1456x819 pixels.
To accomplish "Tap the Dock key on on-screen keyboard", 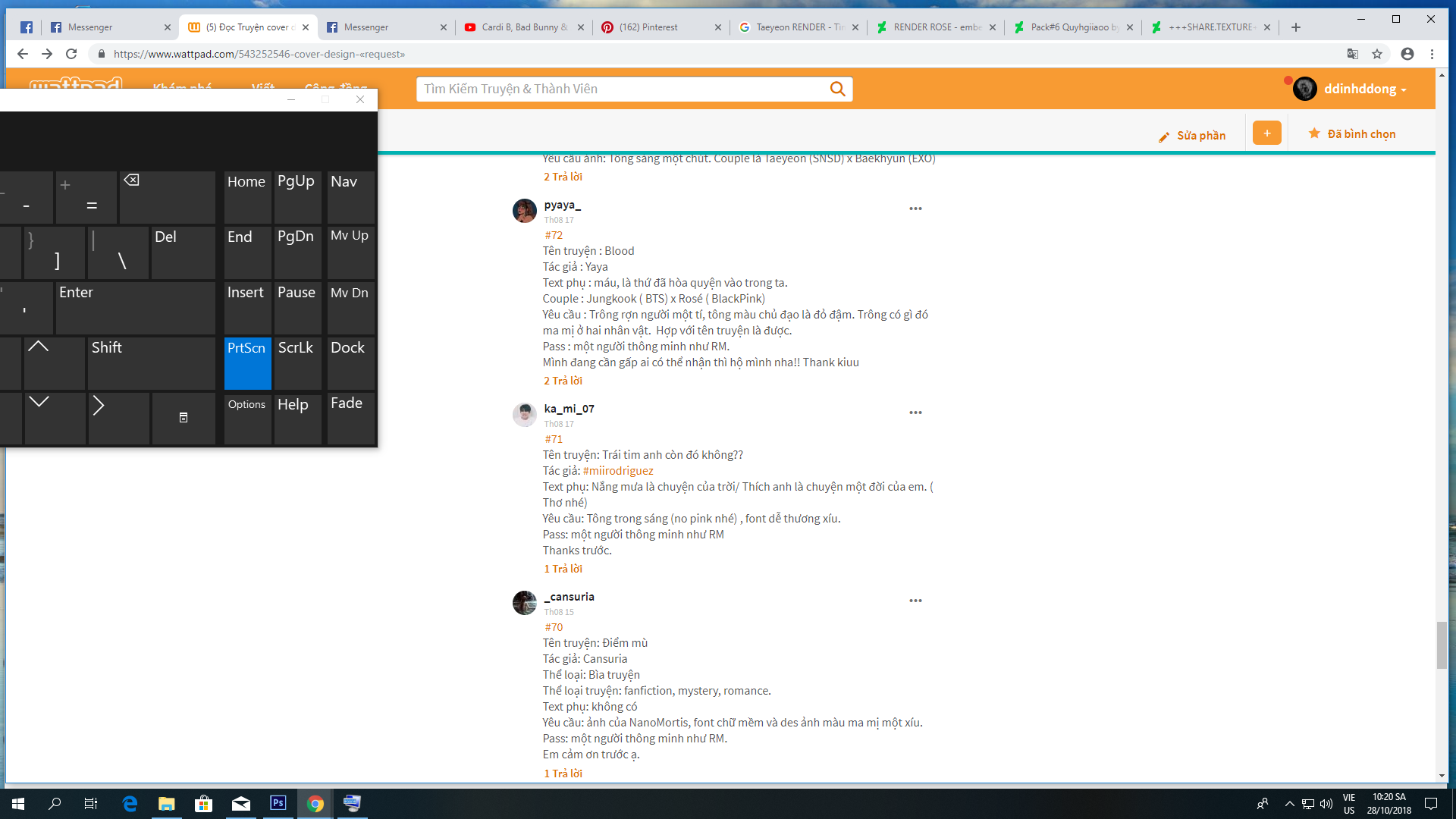I will (350, 362).
